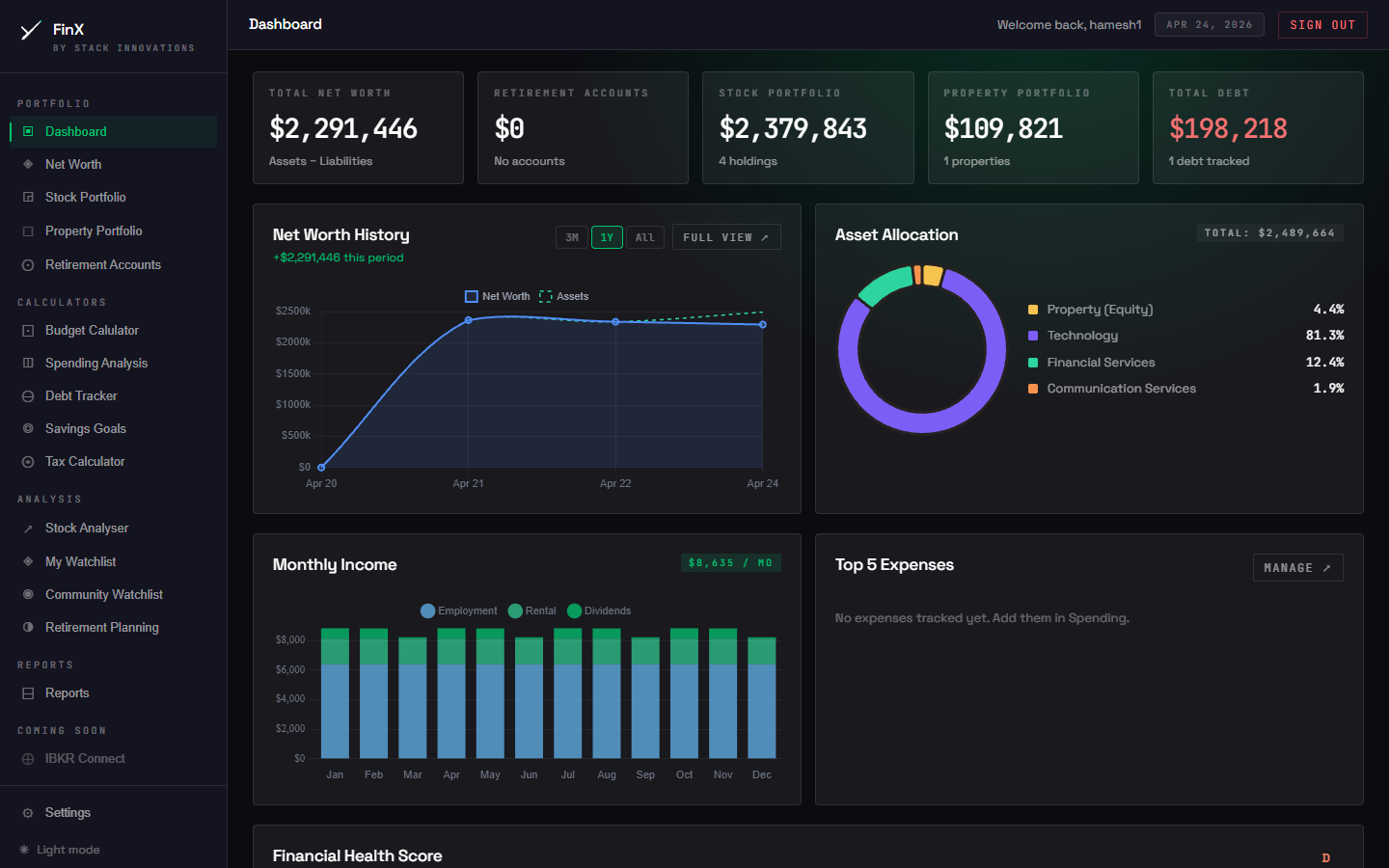Image resolution: width=1389 pixels, height=868 pixels.
Task: Click the Savings Goals sidebar icon
Action: pyautogui.click(x=28, y=428)
